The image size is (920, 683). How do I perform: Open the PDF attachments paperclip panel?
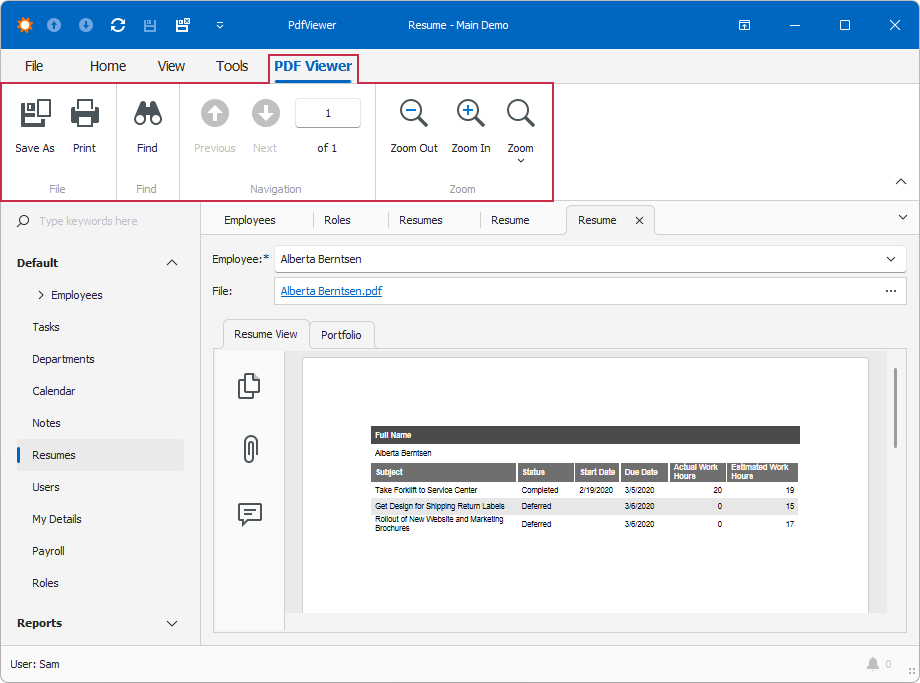click(x=249, y=449)
